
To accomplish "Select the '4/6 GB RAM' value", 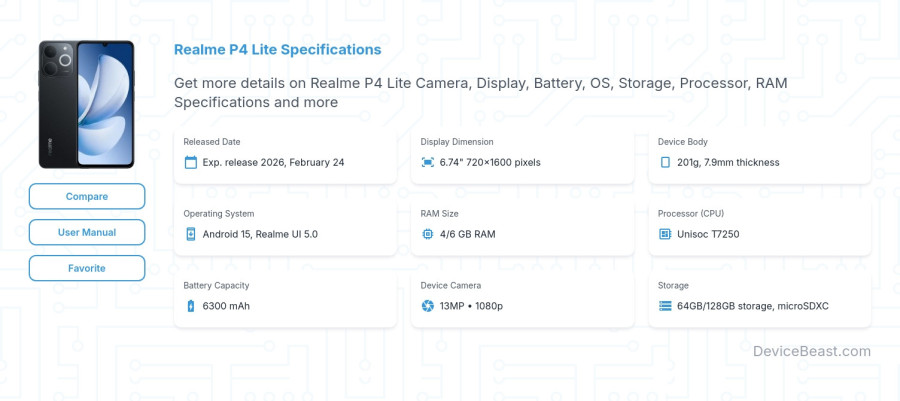I will pyautogui.click(x=467, y=234).
